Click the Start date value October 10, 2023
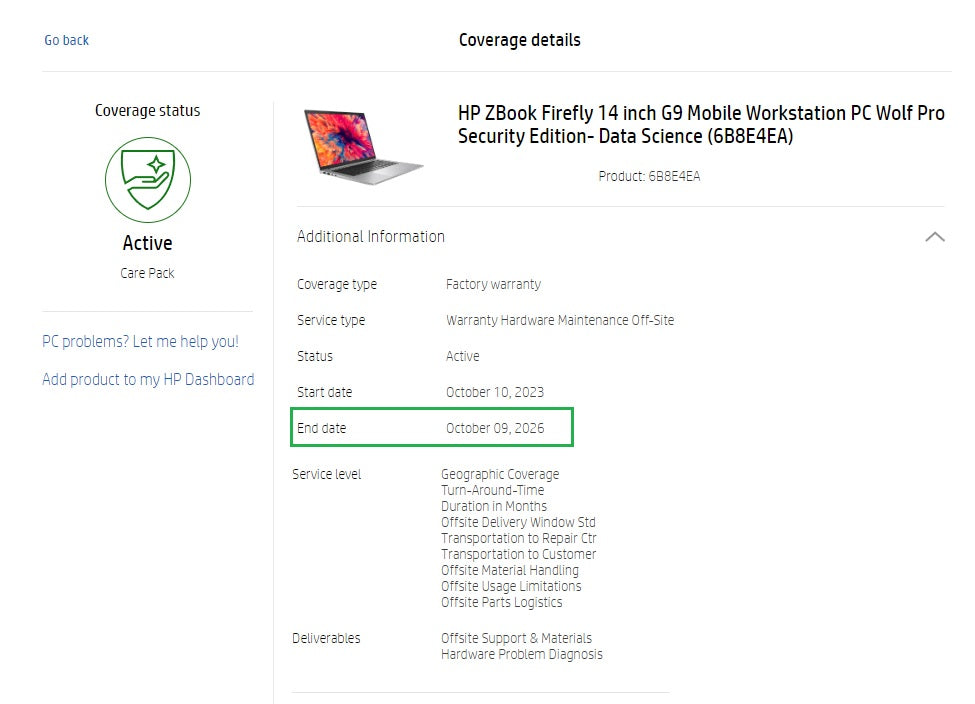The height and width of the screenshot is (704, 975). point(495,392)
